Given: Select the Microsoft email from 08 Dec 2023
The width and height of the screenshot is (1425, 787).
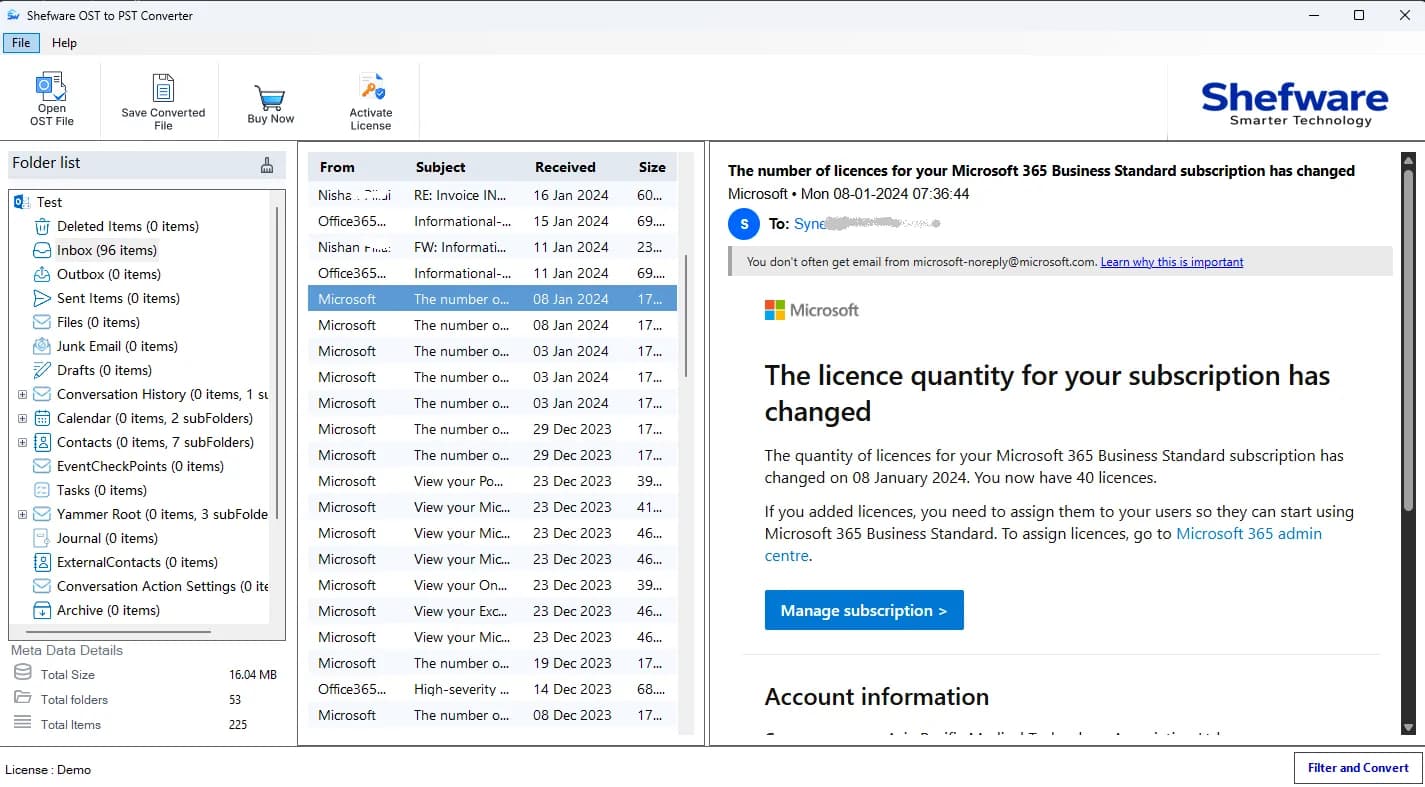Looking at the screenshot, I should coord(492,715).
